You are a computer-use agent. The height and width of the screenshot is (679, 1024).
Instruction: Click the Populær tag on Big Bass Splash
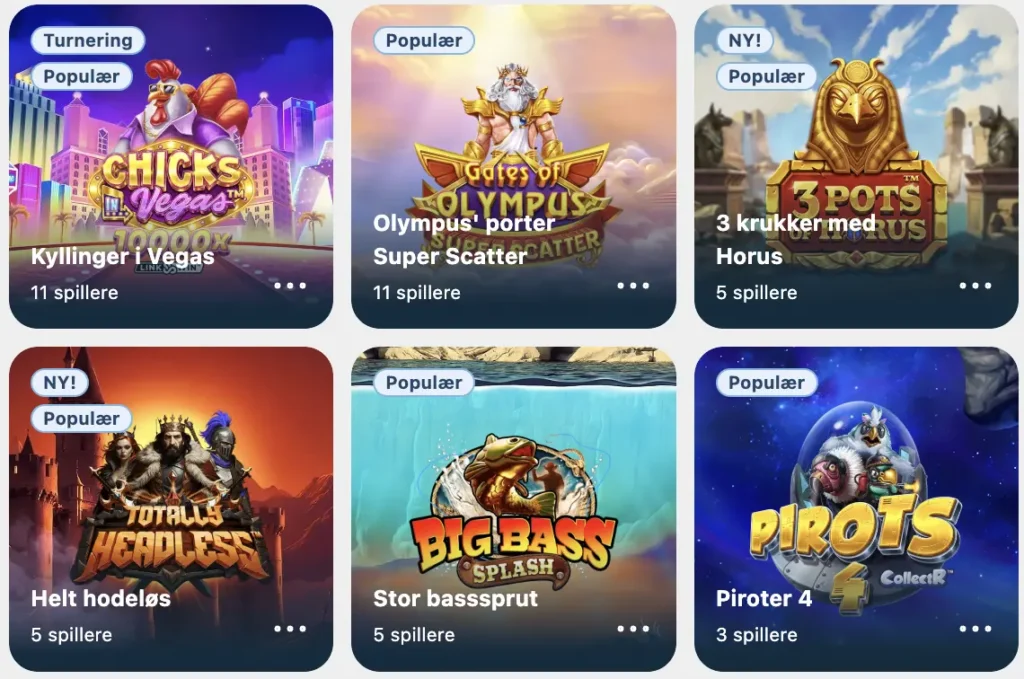tap(424, 383)
